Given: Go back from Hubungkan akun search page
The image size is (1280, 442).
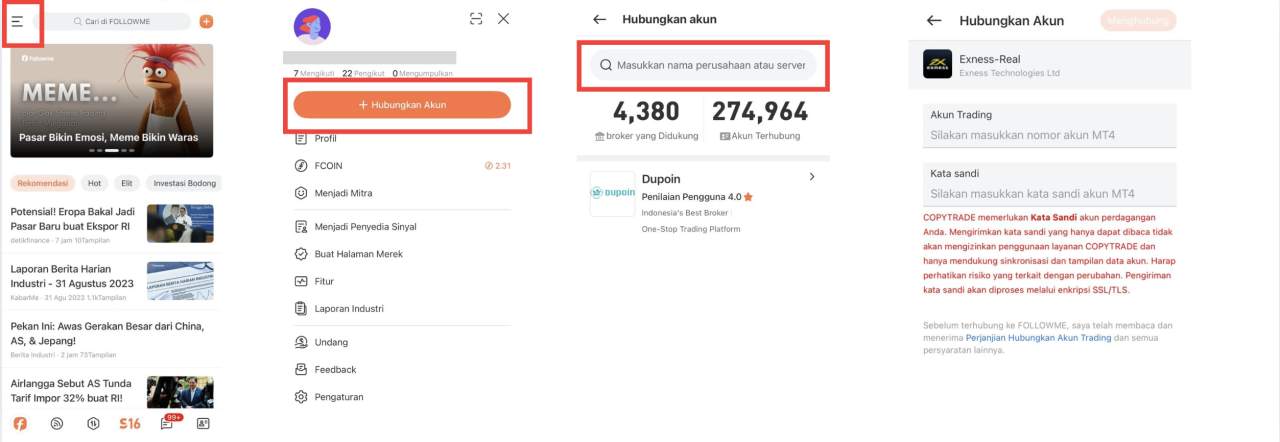Looking at the screenshot, I should coord(599,19).
